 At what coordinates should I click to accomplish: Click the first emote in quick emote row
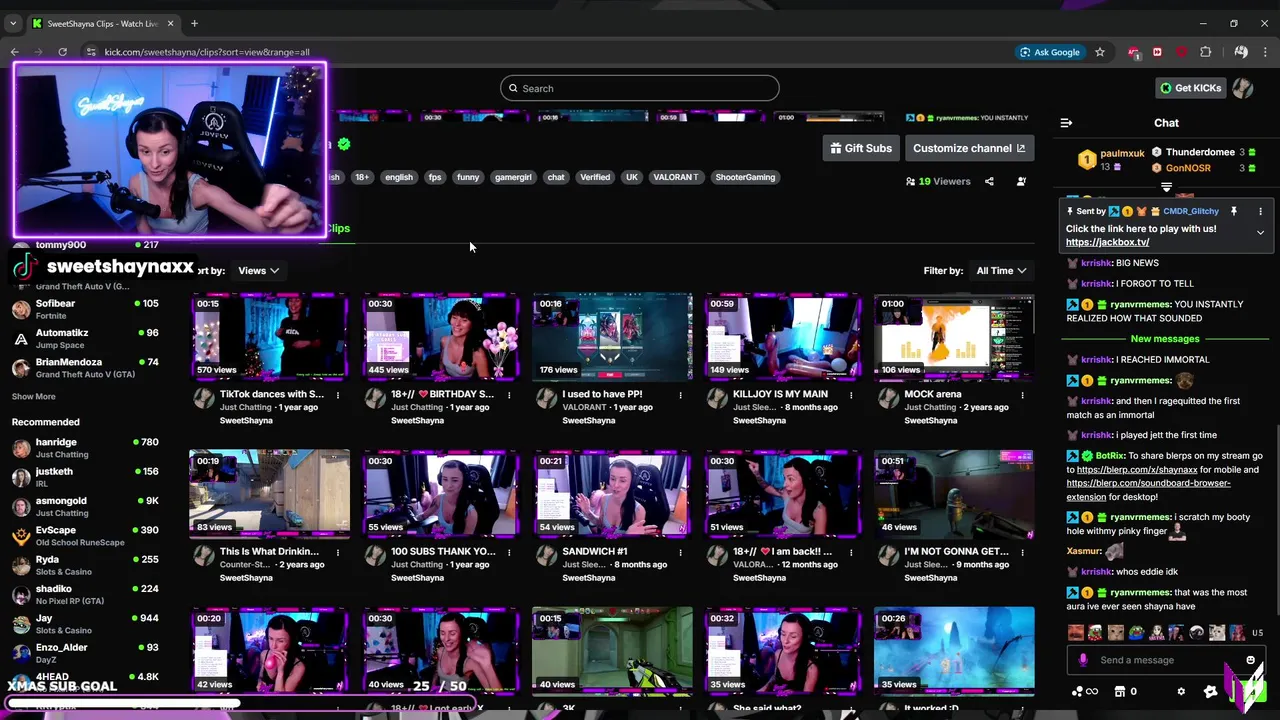[x=1075, y=632]
